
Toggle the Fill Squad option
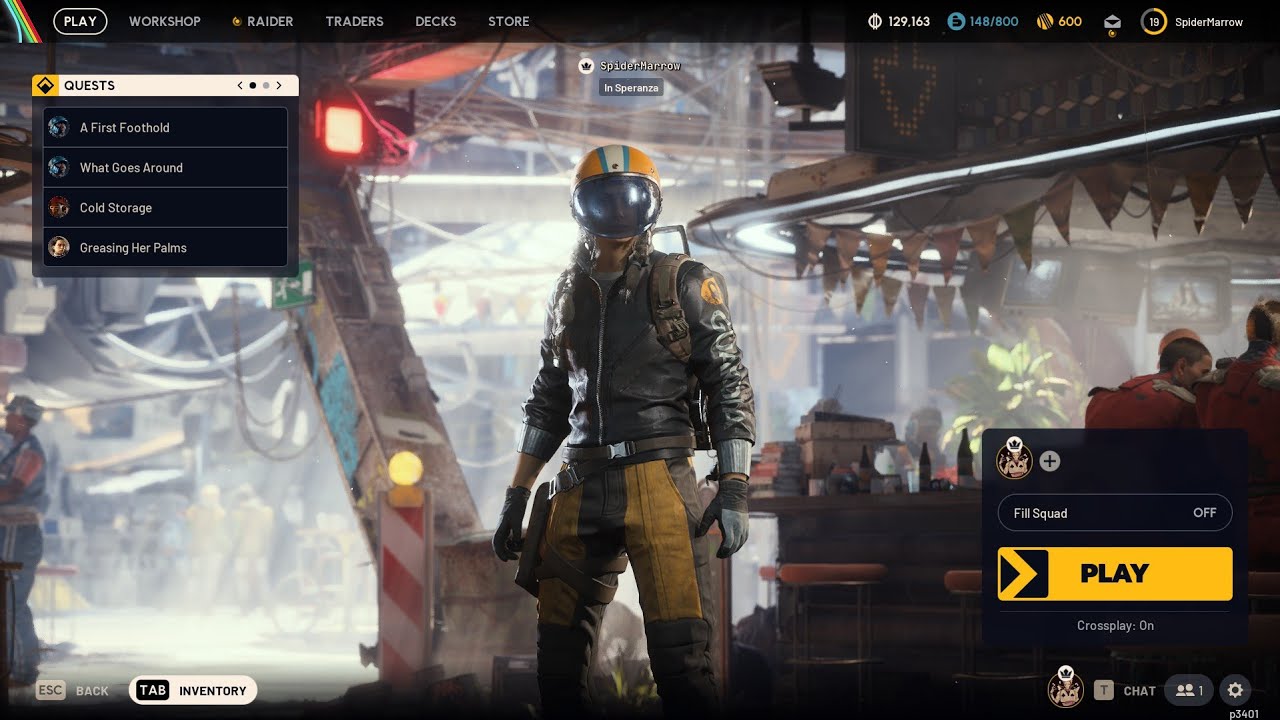pos(1115,513)
